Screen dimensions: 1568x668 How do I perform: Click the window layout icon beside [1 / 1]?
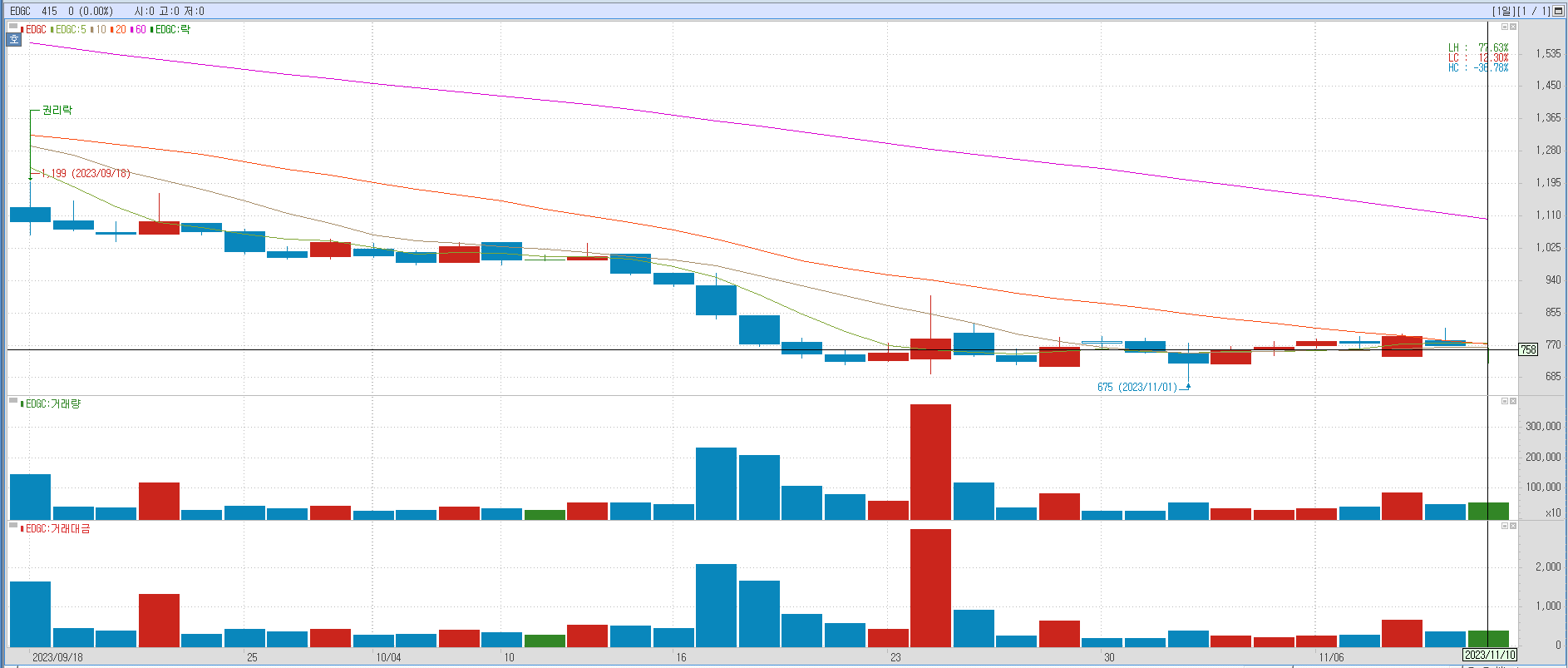coord(1558,11)
